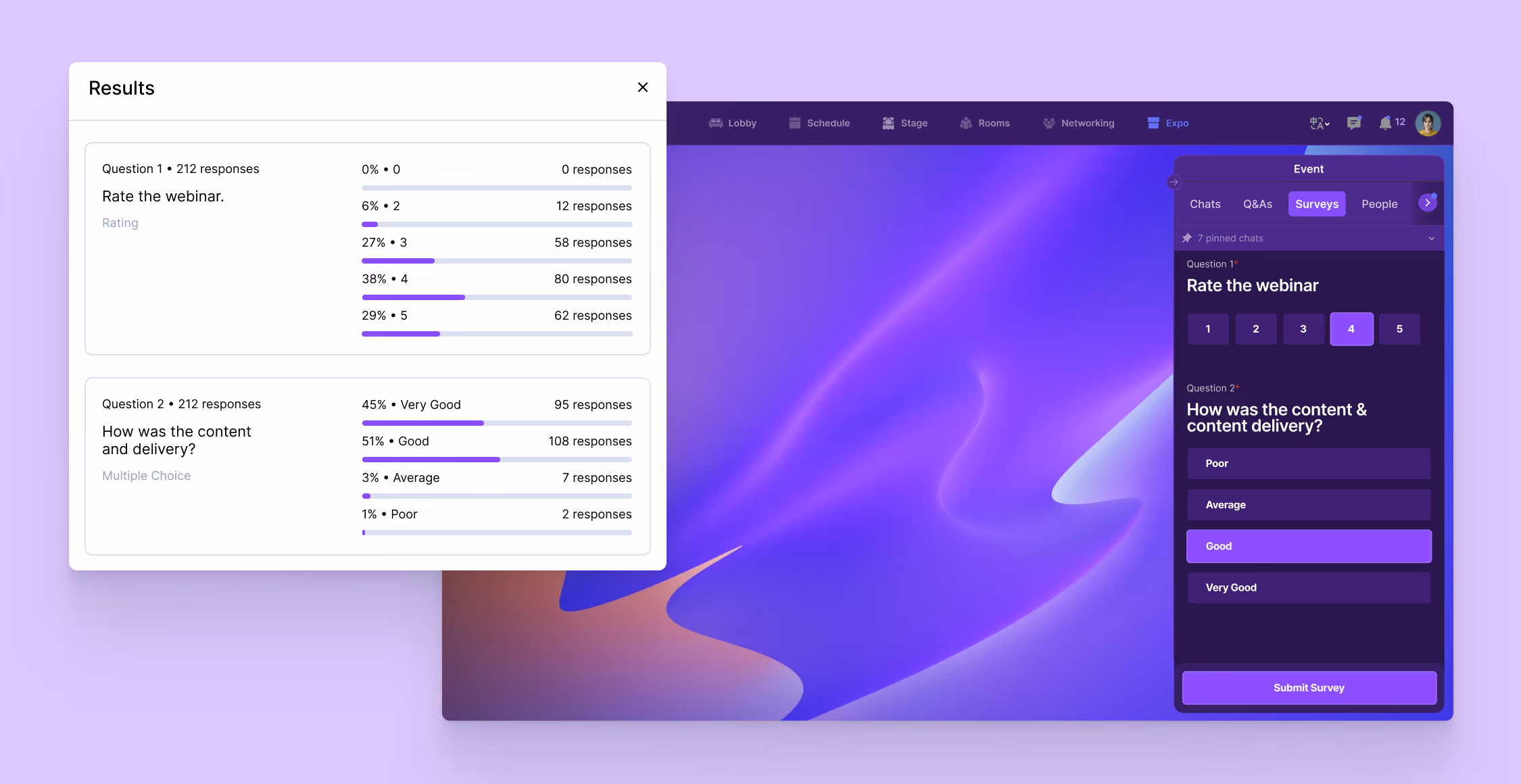Click the Submit Survey button

point(1309,687)
